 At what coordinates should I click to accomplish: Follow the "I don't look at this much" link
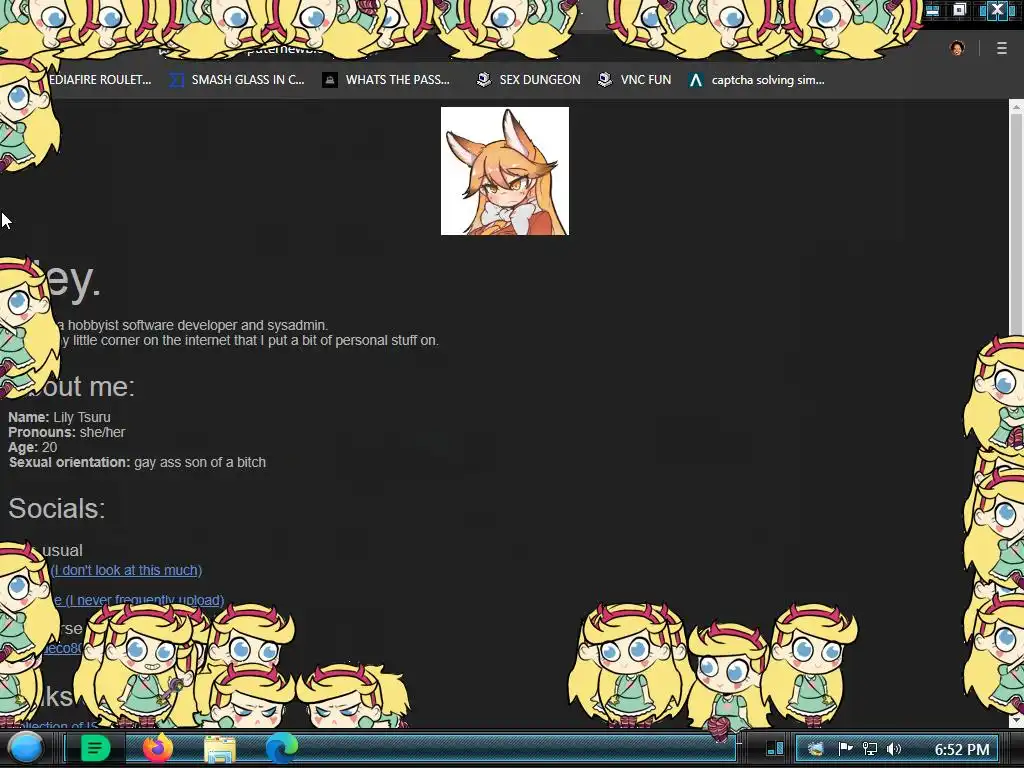pos(127,570)
